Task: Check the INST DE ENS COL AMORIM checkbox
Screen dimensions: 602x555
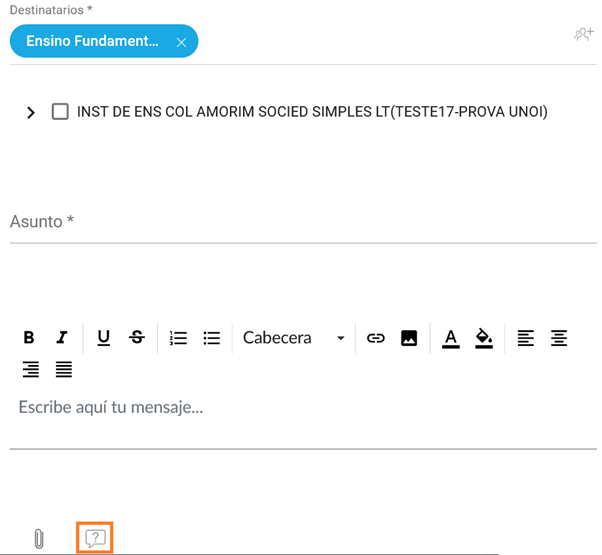Action: pyautogui.click(x=60, y=112)
